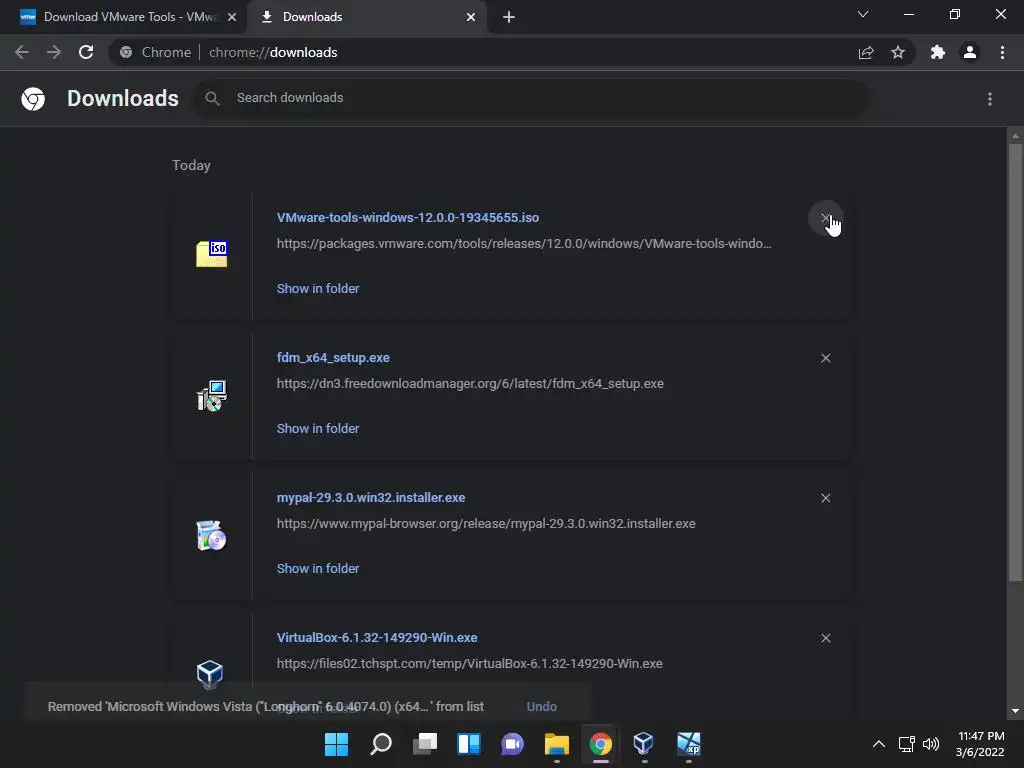Show mypal installer in folder
This screenshot has width=1024, height=768.
click(318, 569)
